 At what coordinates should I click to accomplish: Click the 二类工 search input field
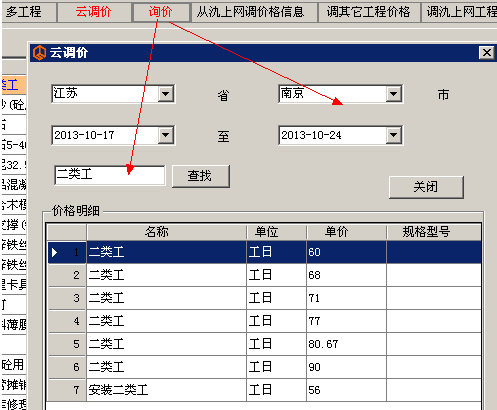[x=110, y=175]
